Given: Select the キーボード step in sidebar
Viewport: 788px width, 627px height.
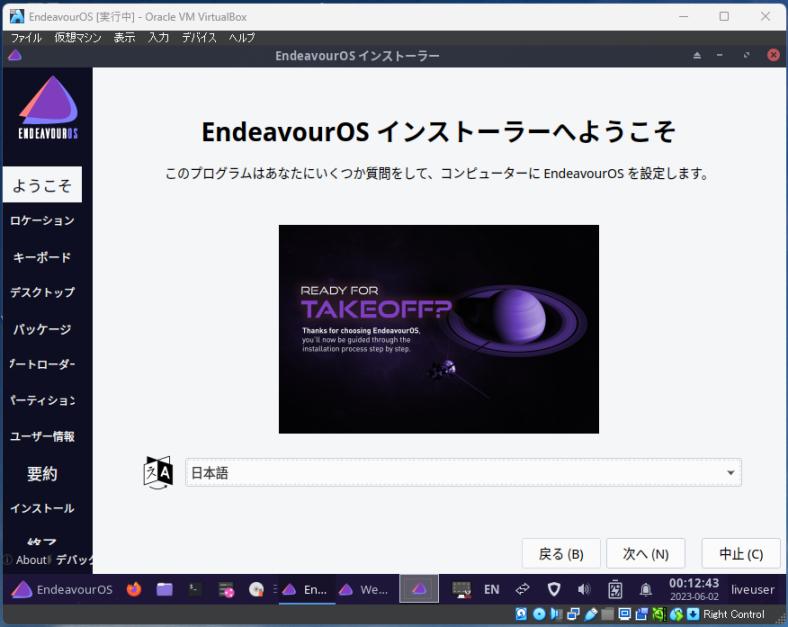Looking at the screenshot, I should 42,257.
